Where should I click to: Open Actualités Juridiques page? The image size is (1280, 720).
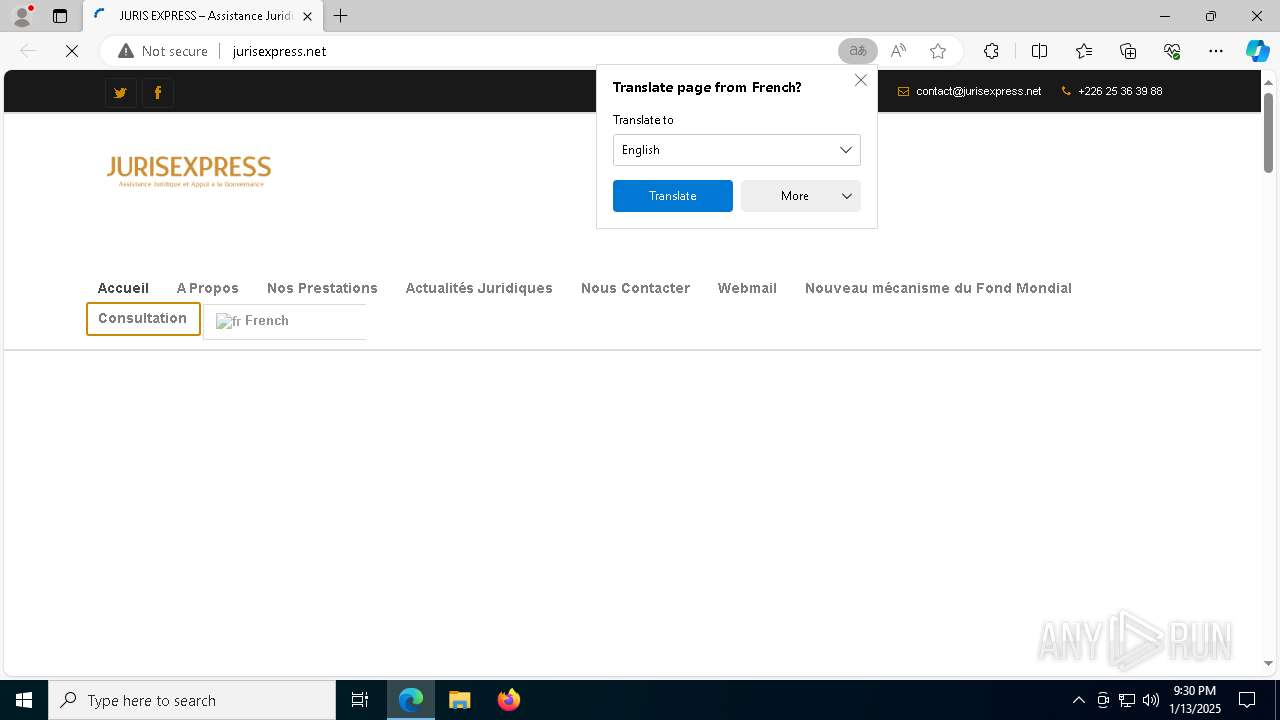(479, 288)
